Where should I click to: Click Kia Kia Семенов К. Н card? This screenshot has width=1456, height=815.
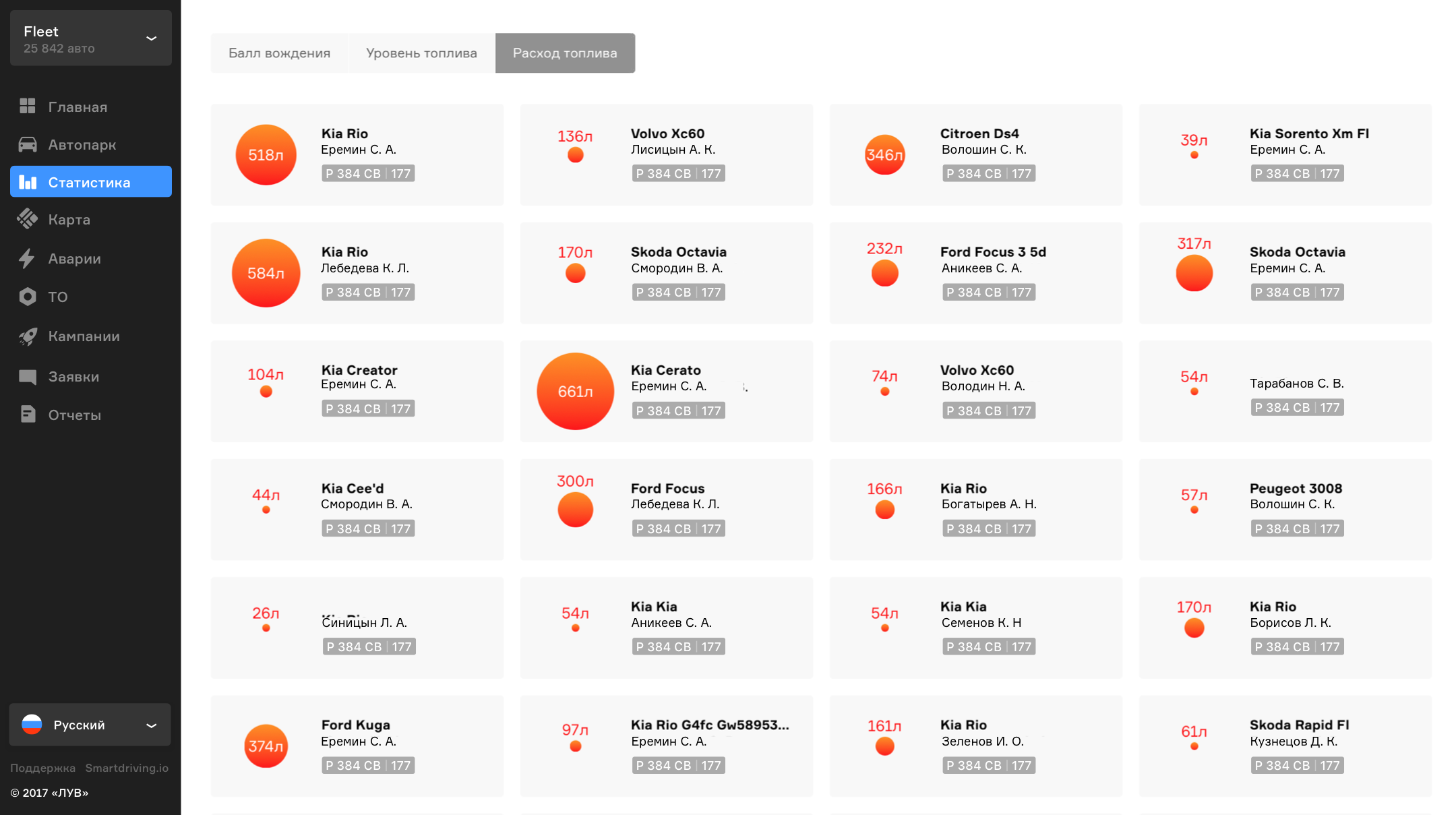point(975,628)
